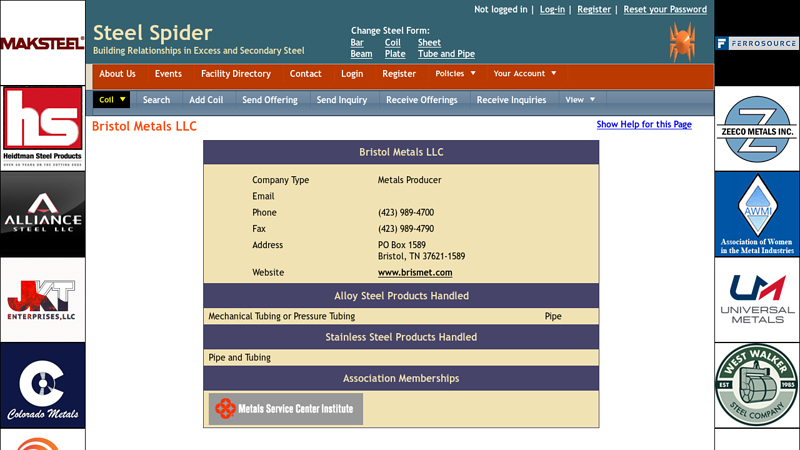Open the Heidtman Steel Products logo
The height and width of the screenshot is (450, 800).
pyautogui.click(x=43, y=128)
